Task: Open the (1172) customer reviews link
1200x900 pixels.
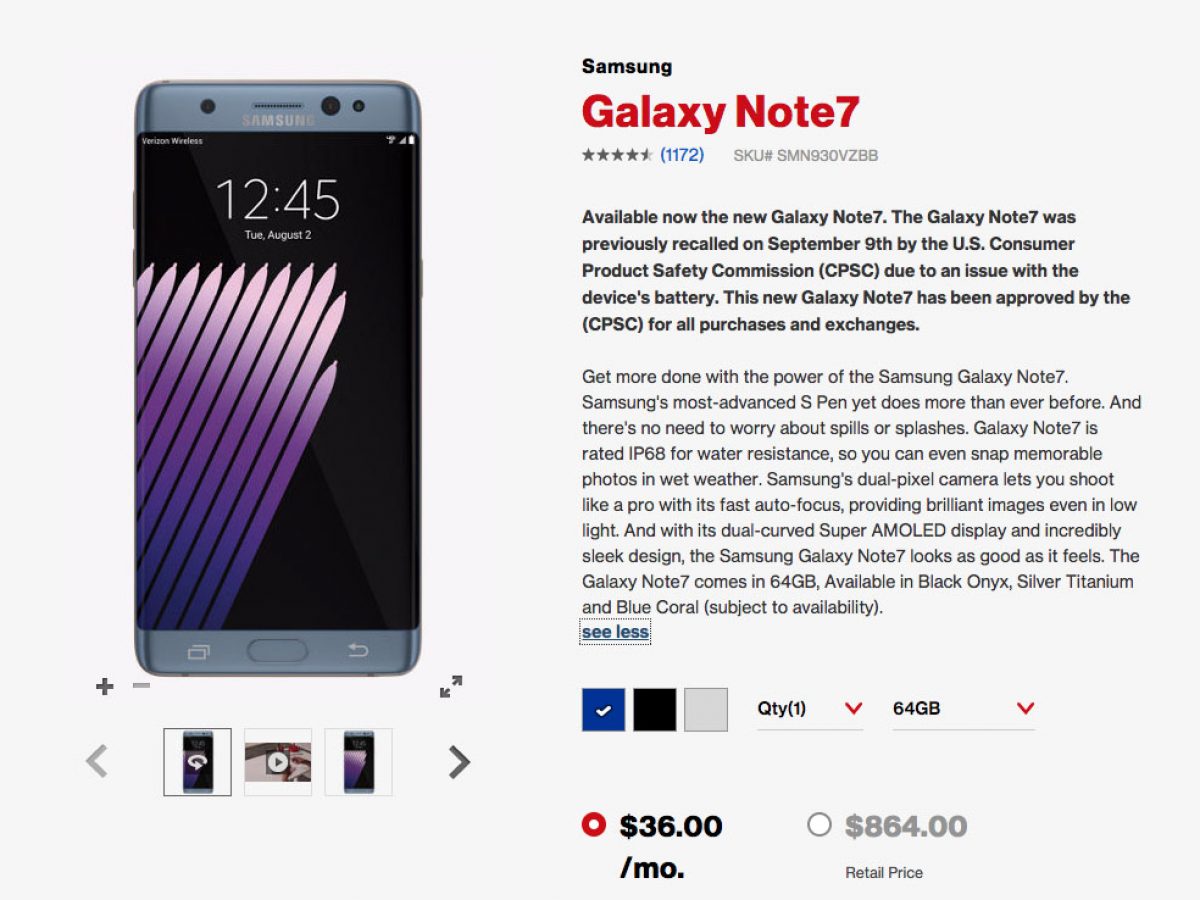Action: coord(682,155)
